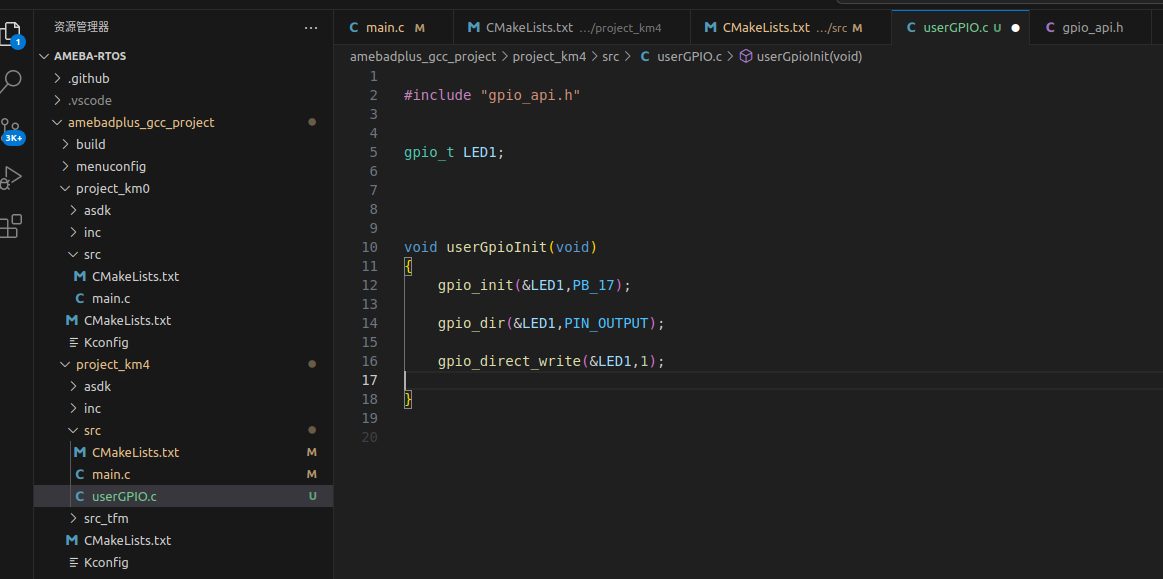
Task: Click the "gpio_api.h" include string
Action: pyautogui.click(x=530, y=96)
